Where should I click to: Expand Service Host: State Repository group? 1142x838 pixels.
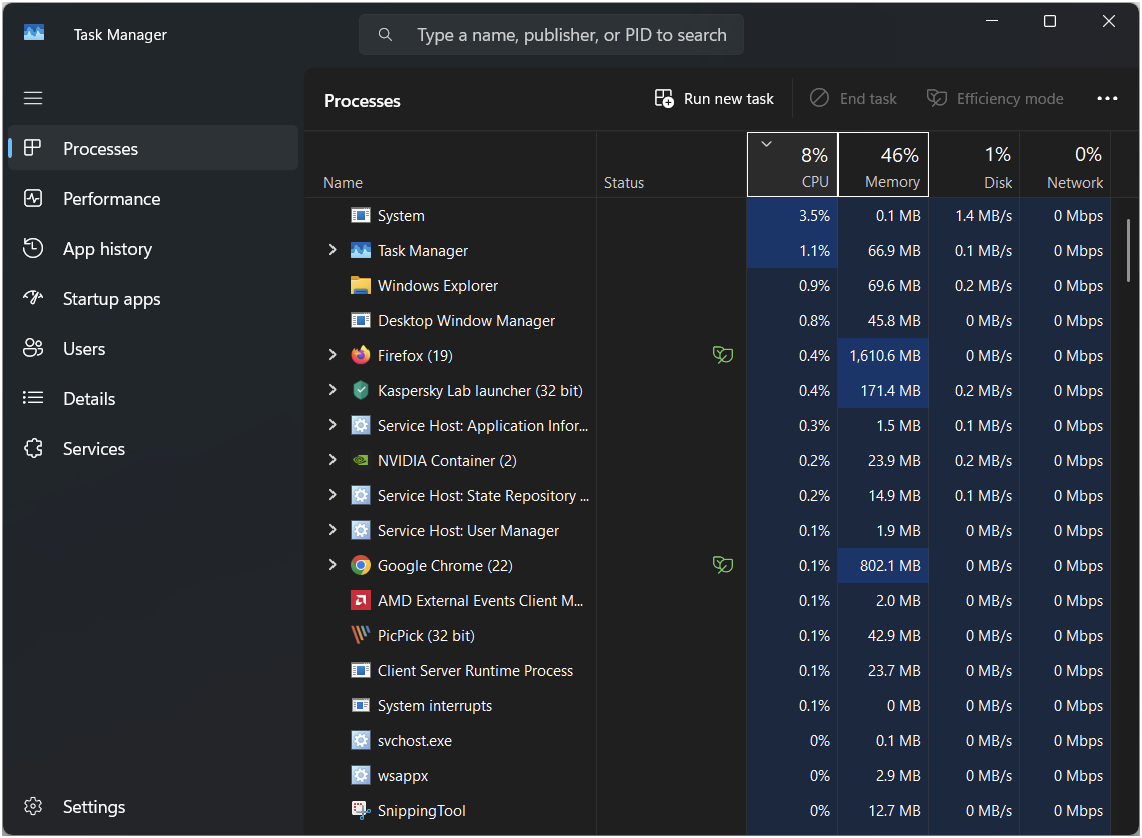tap(333, 494)
